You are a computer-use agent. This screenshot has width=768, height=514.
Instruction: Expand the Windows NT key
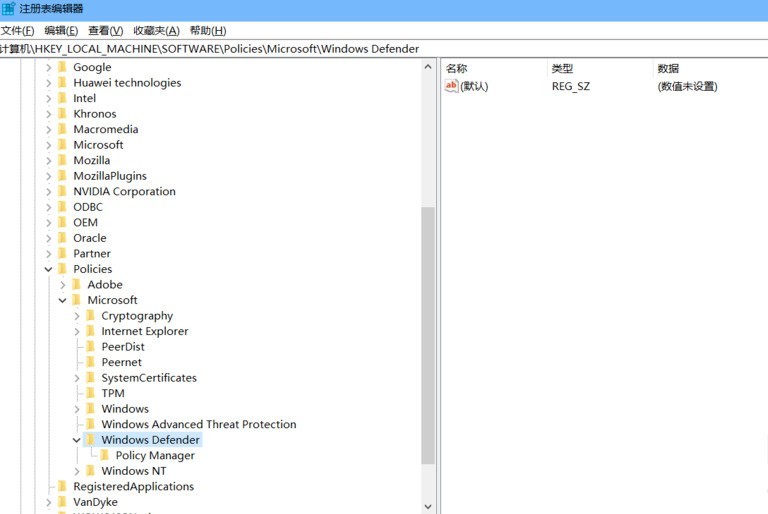(76, 471)
